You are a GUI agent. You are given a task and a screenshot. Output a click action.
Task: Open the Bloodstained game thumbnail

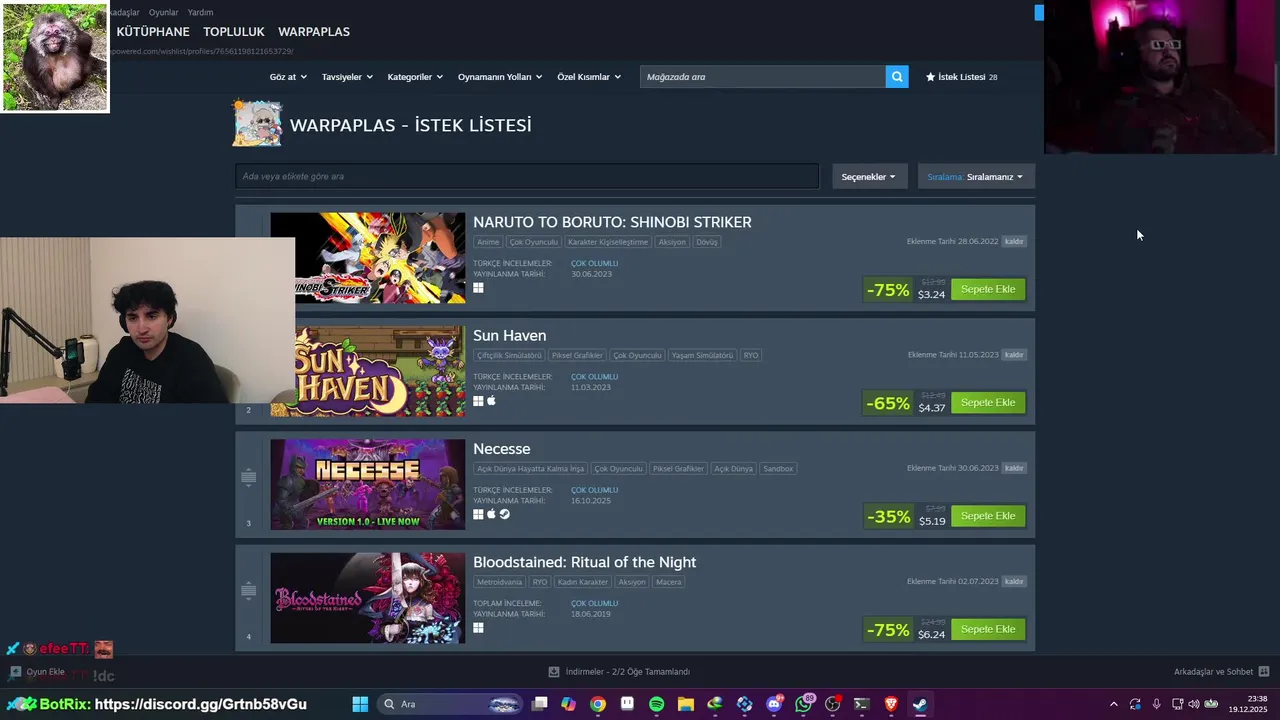(x=368, y=598)
